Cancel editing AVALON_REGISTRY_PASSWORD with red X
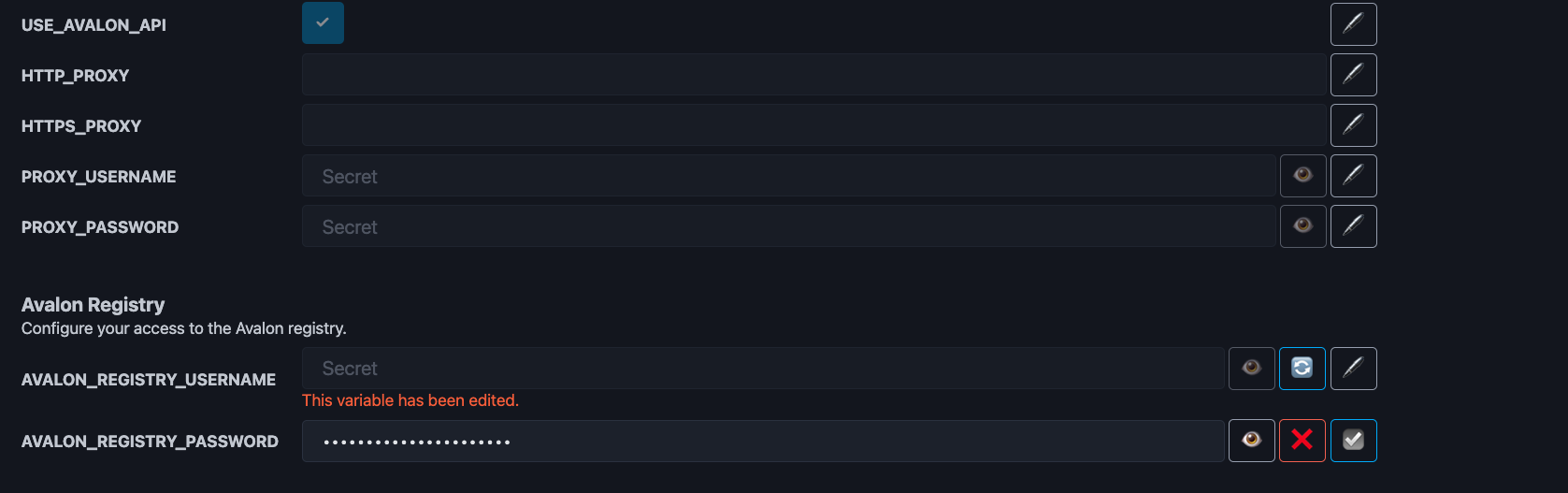This screenshot has width=1568, height=493. click(1302, 440)
